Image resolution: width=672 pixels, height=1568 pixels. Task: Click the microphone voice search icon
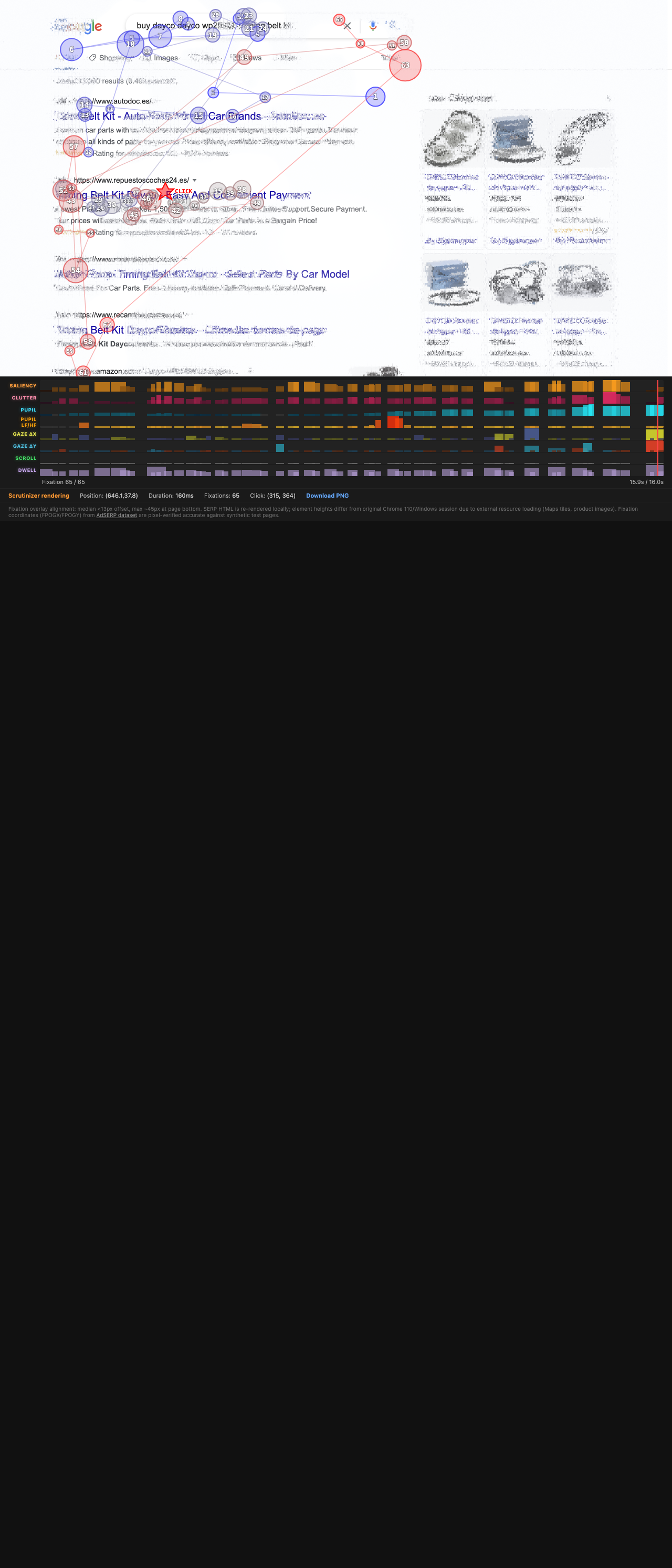click(373, 26)
